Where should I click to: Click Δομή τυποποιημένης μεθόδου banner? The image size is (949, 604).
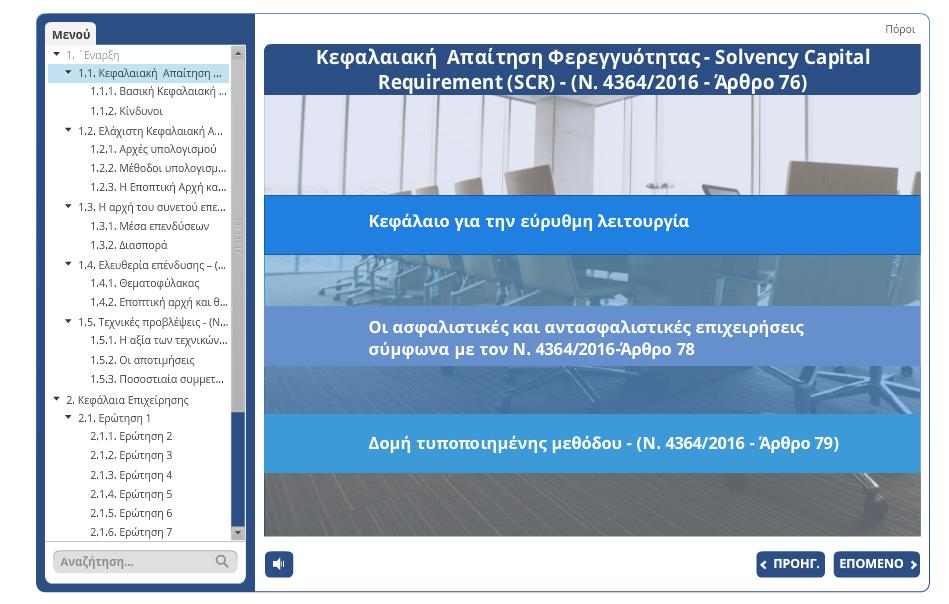click(592, 444)
